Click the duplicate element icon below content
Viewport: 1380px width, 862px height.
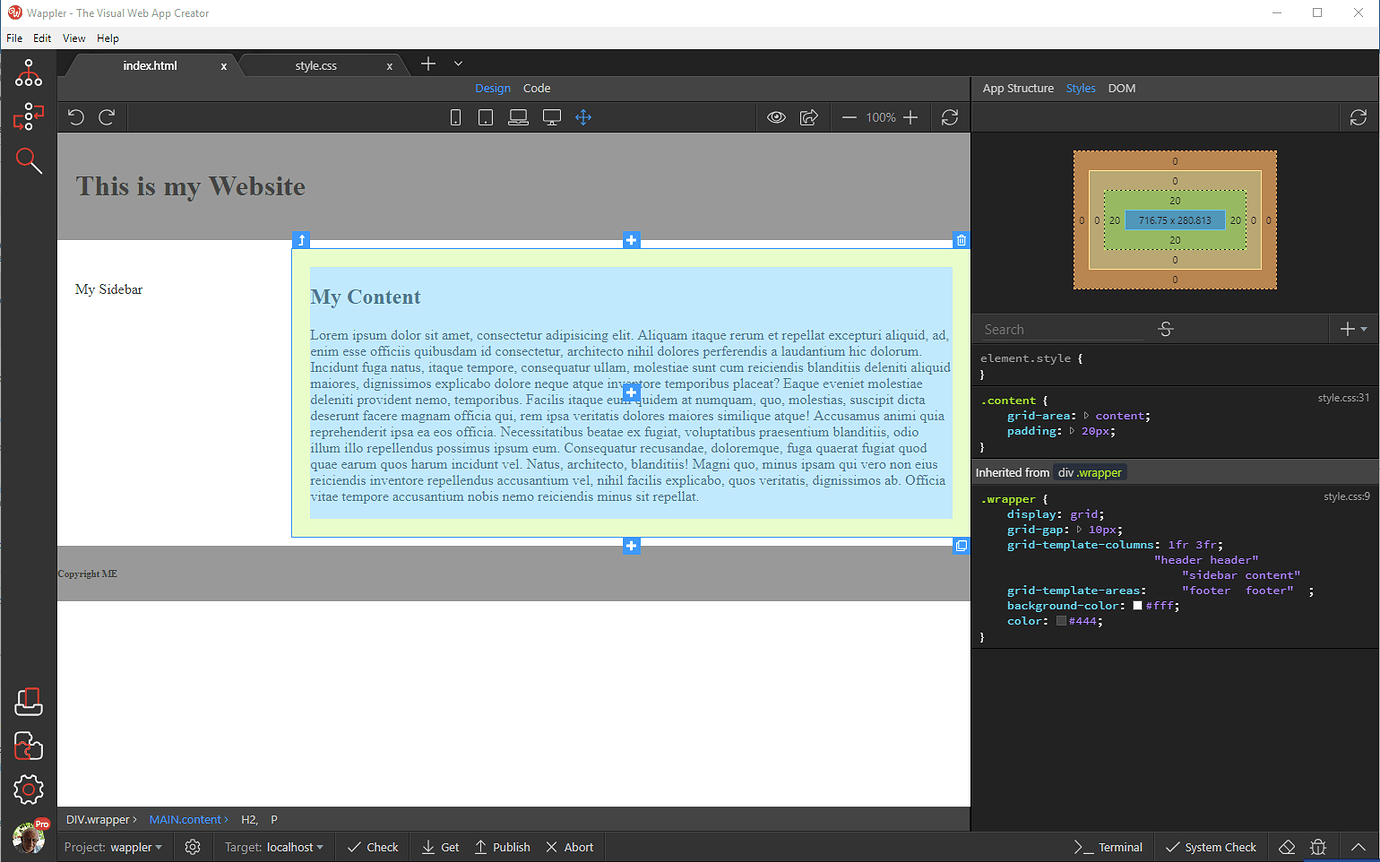tap(961, 546)
